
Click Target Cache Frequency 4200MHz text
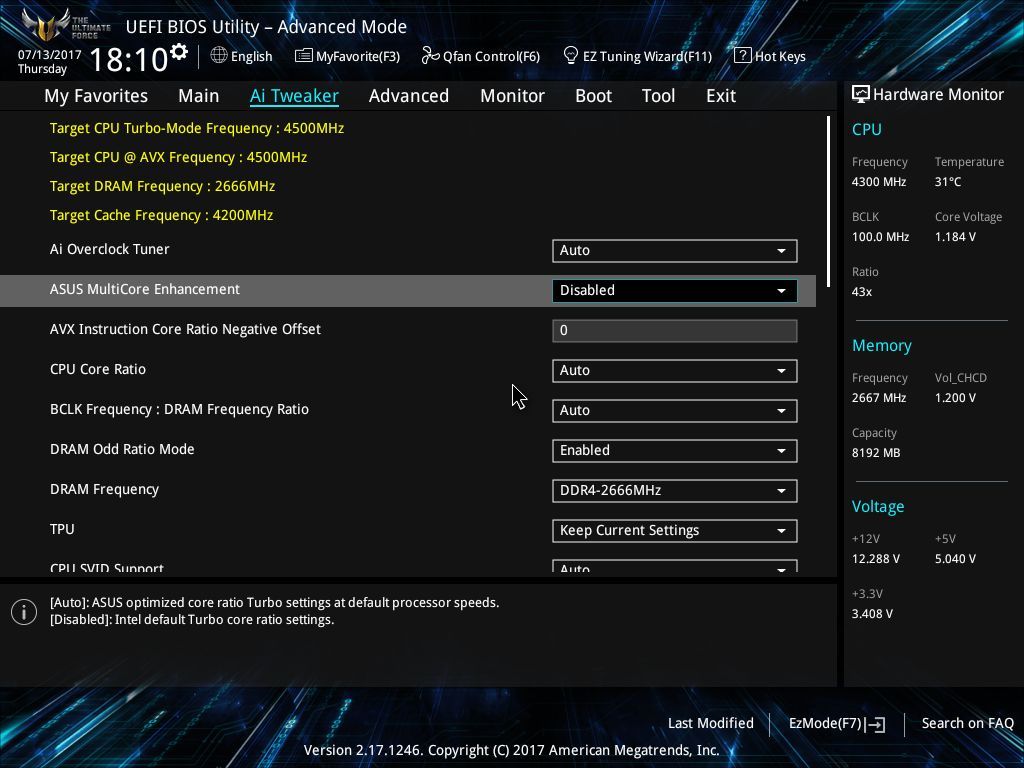pos(161,216)
